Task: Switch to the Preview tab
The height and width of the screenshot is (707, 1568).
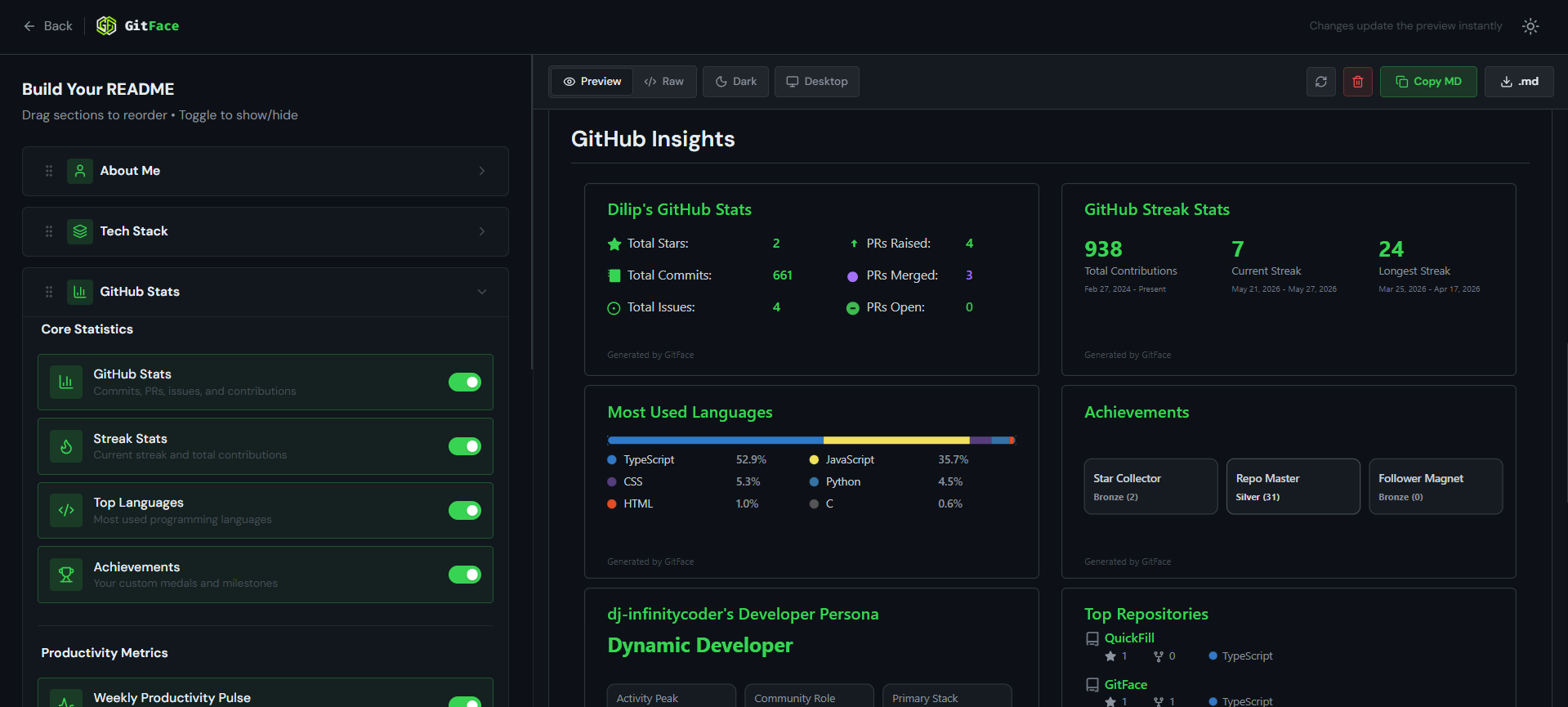Action: pyautogui.click(x=592, y=82)
